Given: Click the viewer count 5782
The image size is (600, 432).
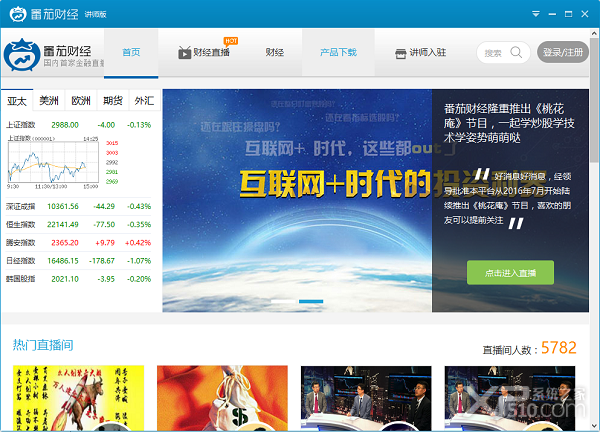Looking at the screenshot, I should point(559,347).
